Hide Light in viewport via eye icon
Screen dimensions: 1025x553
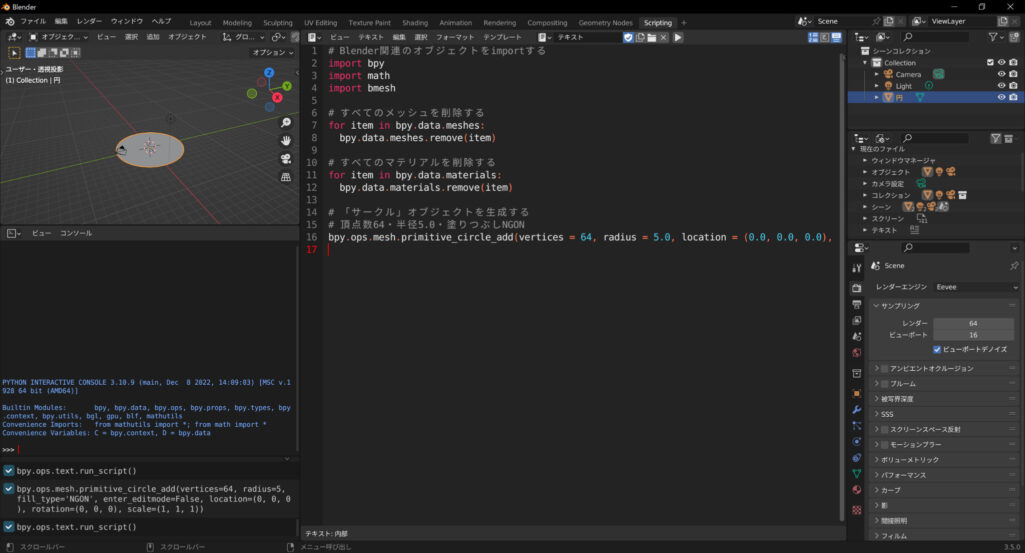[1001, 86]
